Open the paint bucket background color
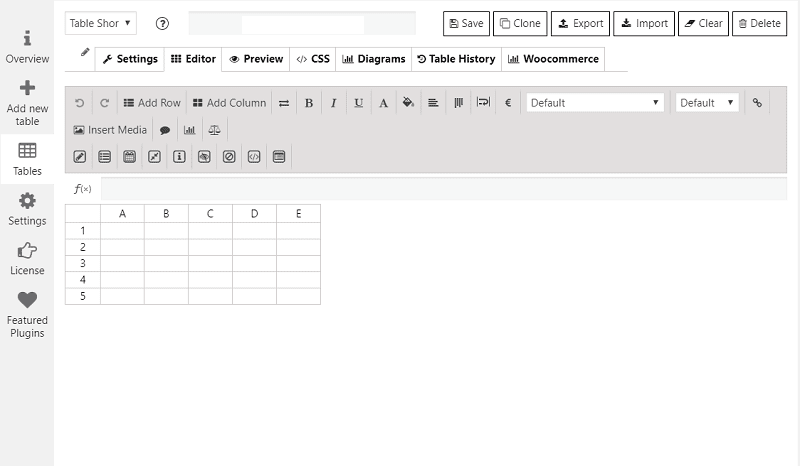 408,103
